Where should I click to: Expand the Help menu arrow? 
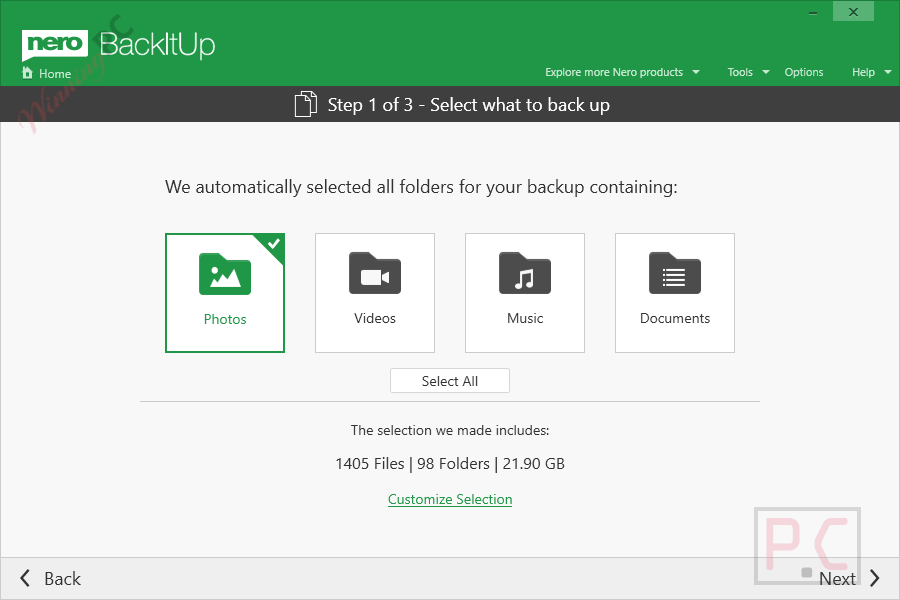coord(888,72)
